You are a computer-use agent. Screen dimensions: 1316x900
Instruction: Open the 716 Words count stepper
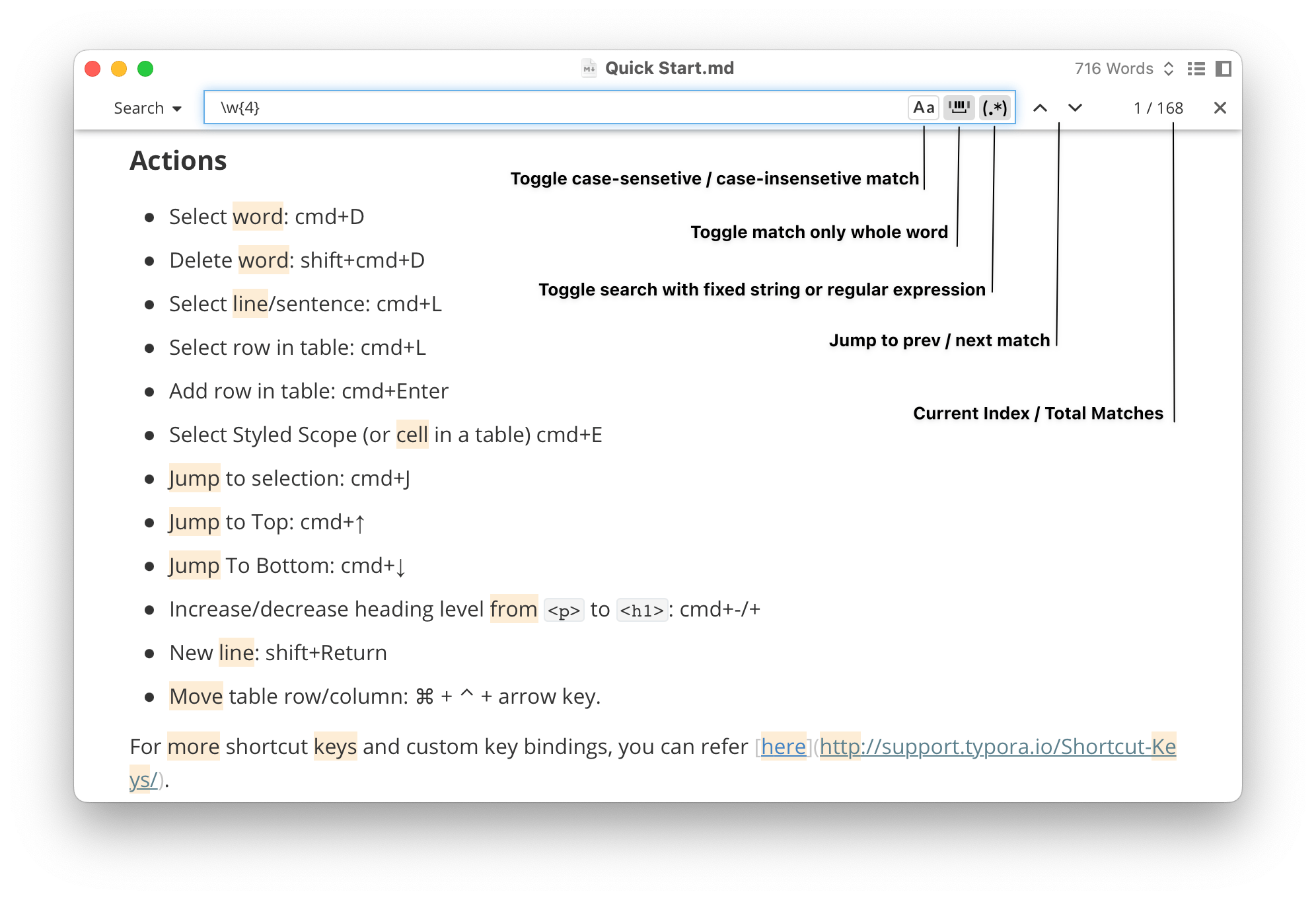click(1123, 69)
